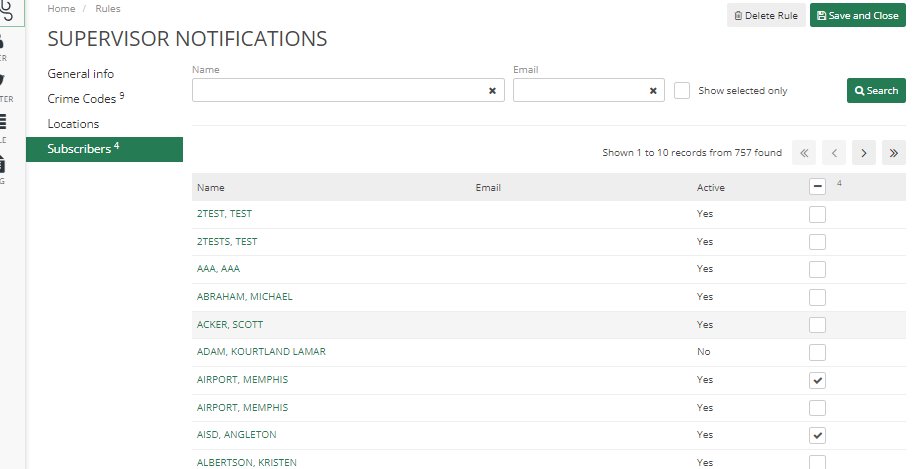The height and width of the screenshot is (469, 918).
Task: Open the ALBERTSON, KRISTEN subscriber link
Action: [246, 463]
